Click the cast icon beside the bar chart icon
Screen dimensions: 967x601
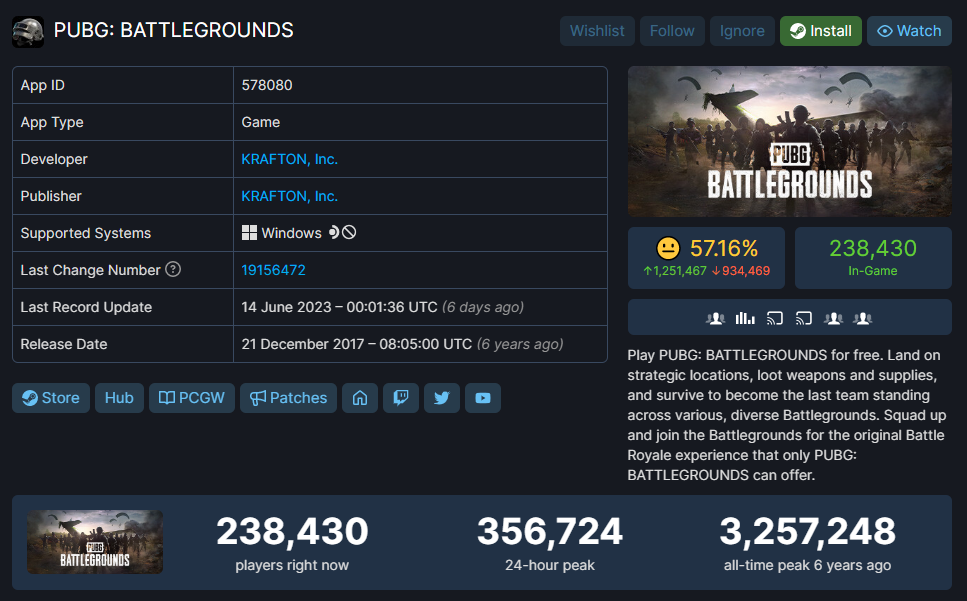pyautogui.click(x=775, y=318)
